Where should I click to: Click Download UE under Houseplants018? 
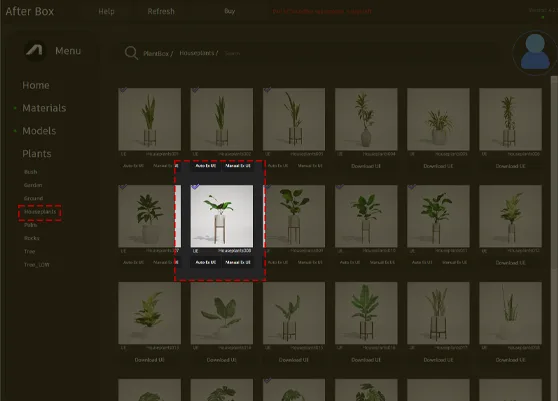tap(510, 360)
